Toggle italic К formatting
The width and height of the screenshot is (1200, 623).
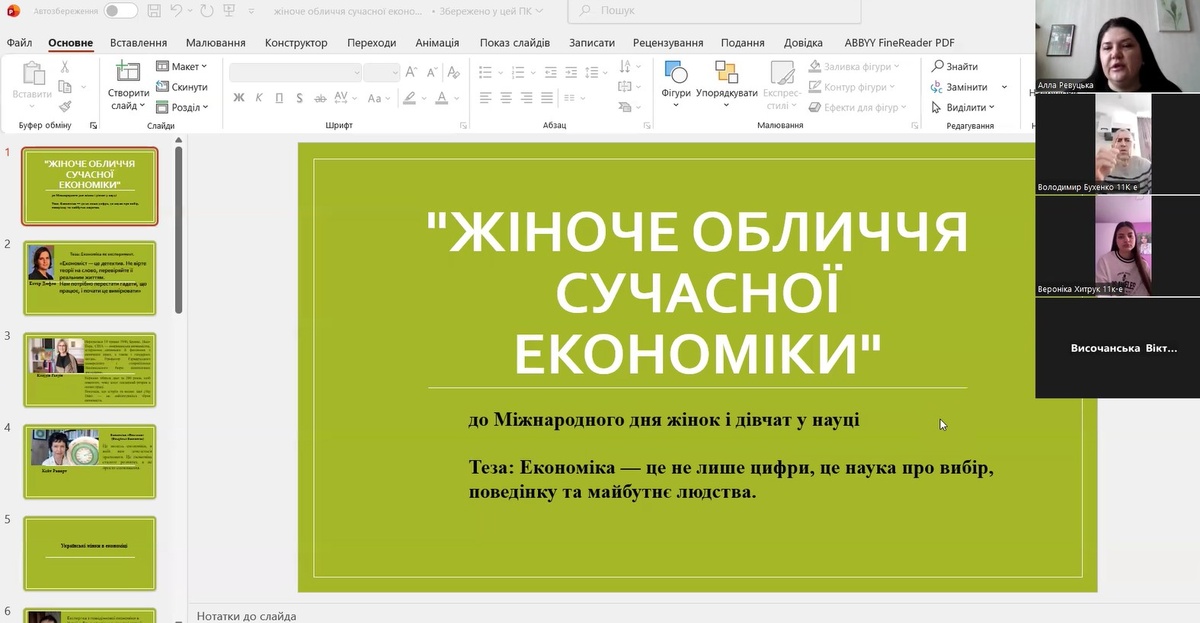(258, 98)
